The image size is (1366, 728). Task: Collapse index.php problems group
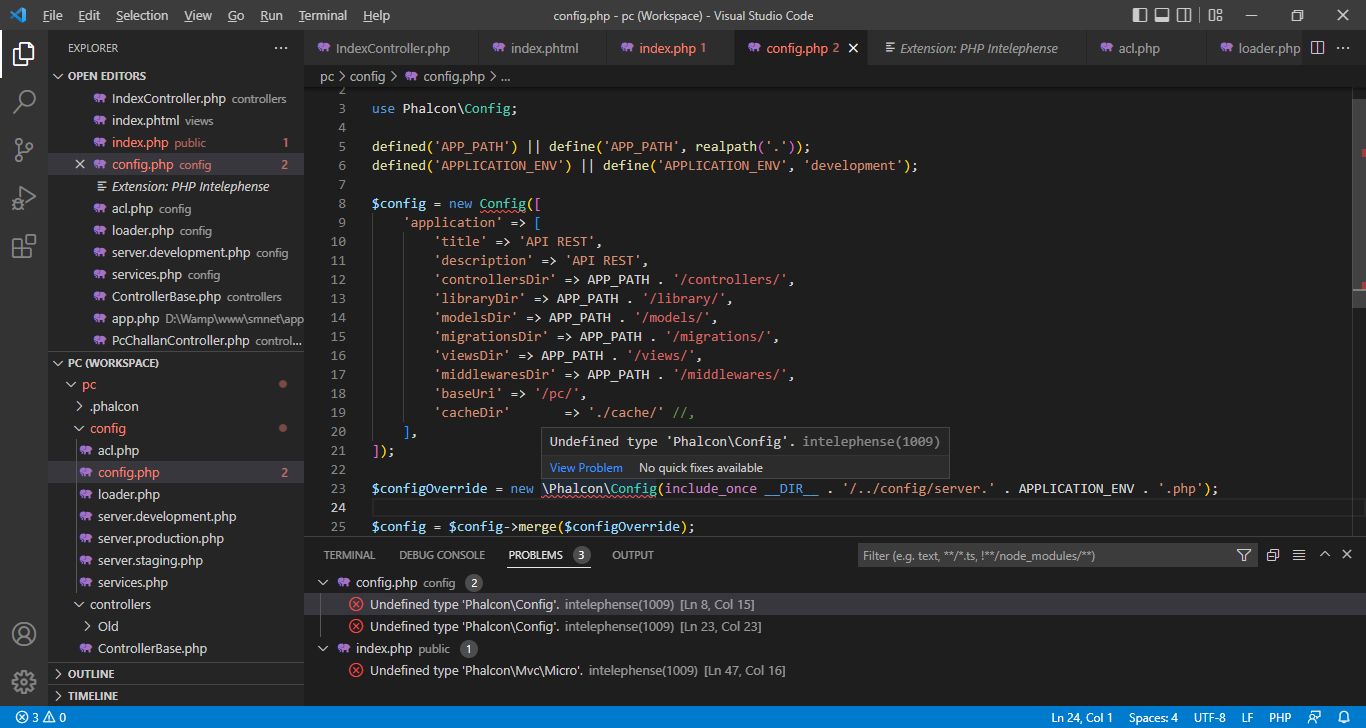click(x=323, y=648)
